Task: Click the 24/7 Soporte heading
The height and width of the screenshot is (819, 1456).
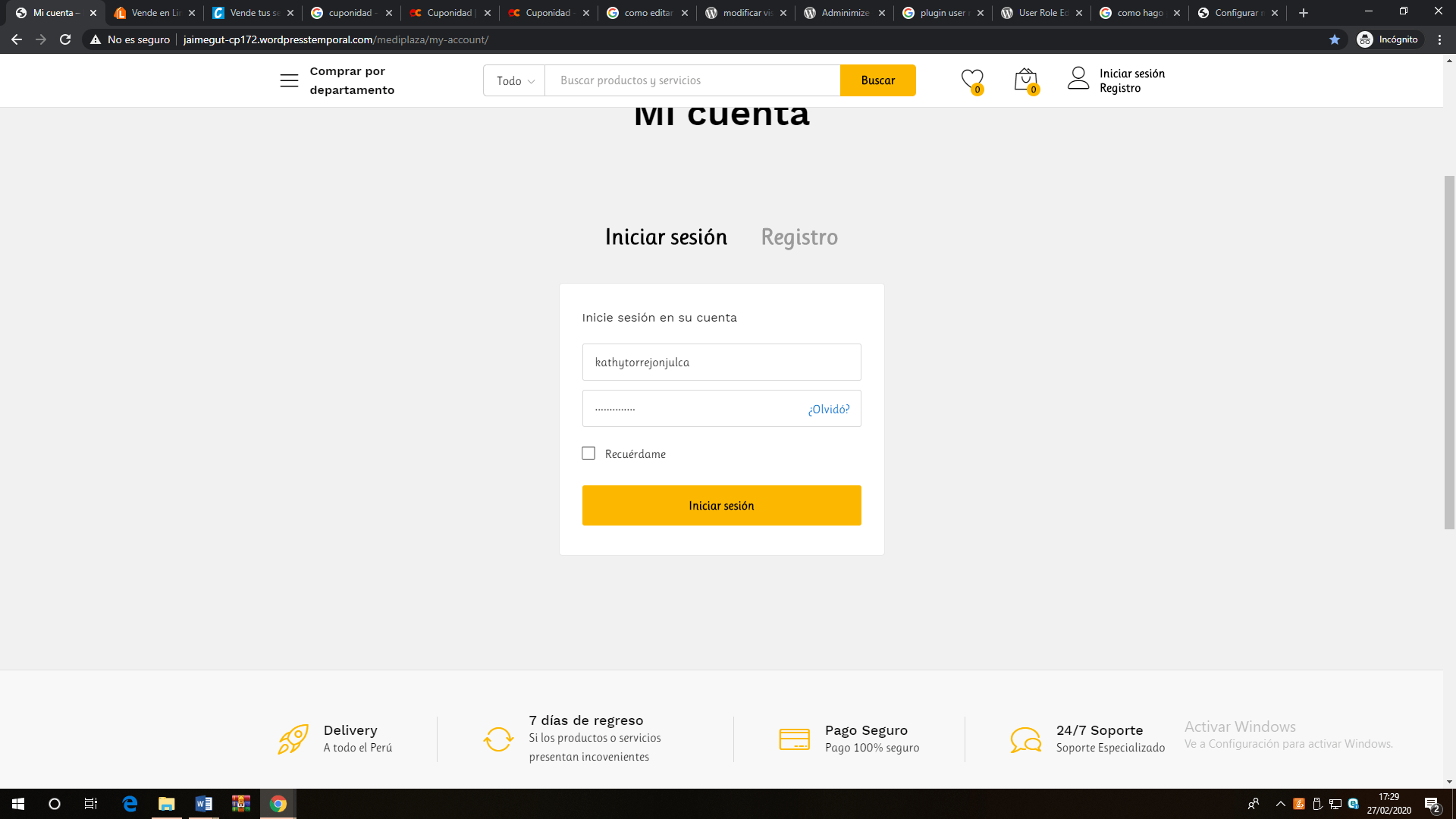Action: [1100, 730]
